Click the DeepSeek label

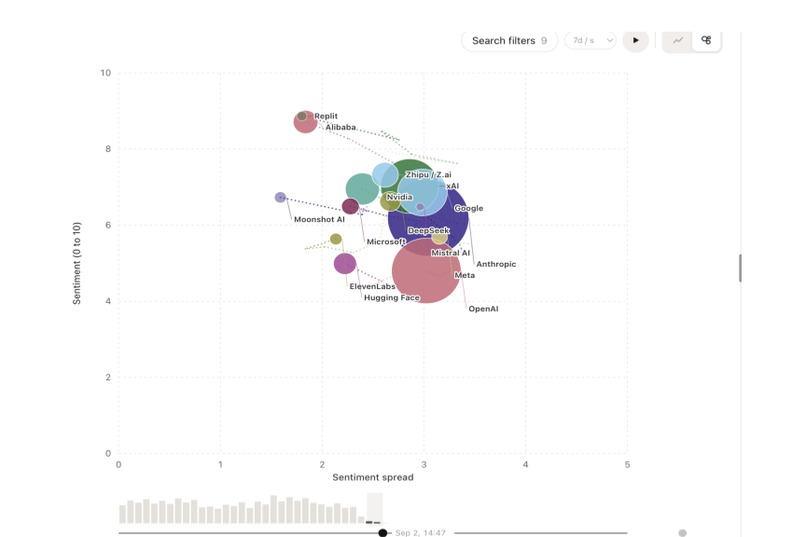428,231
